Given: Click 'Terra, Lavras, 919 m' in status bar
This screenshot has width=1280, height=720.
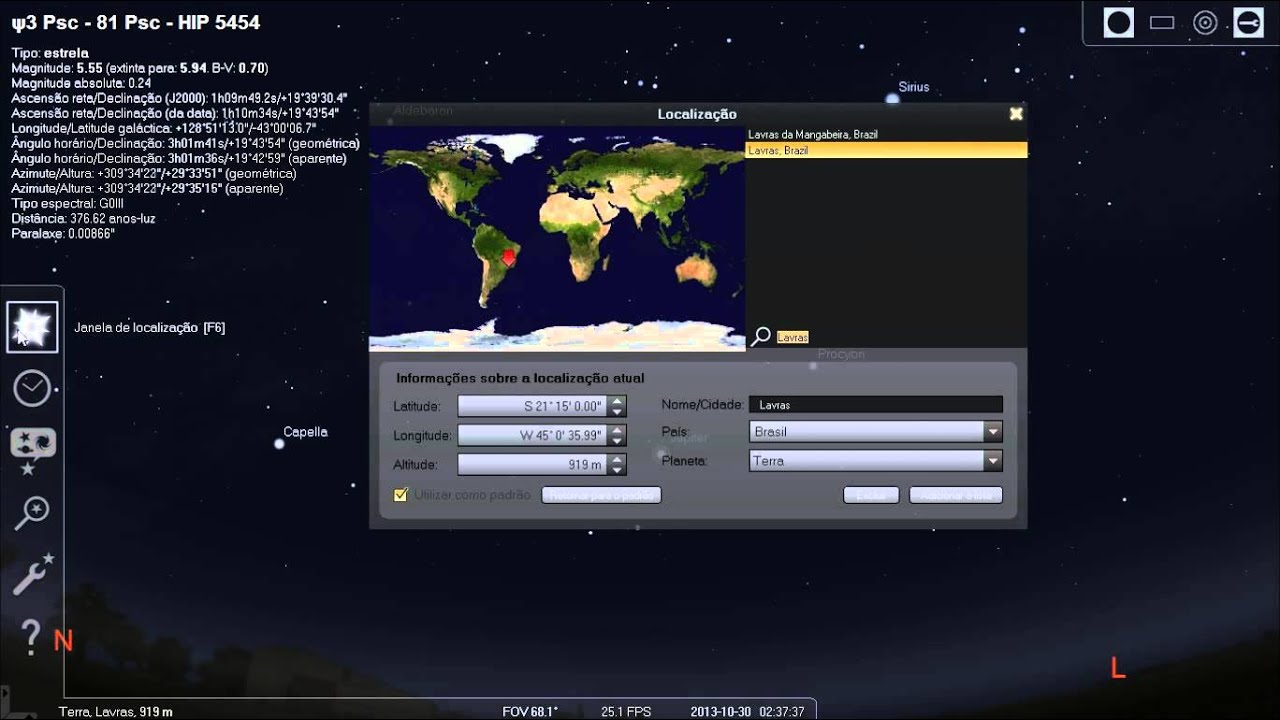Looking at the screenshot, I should pos(116,711).
